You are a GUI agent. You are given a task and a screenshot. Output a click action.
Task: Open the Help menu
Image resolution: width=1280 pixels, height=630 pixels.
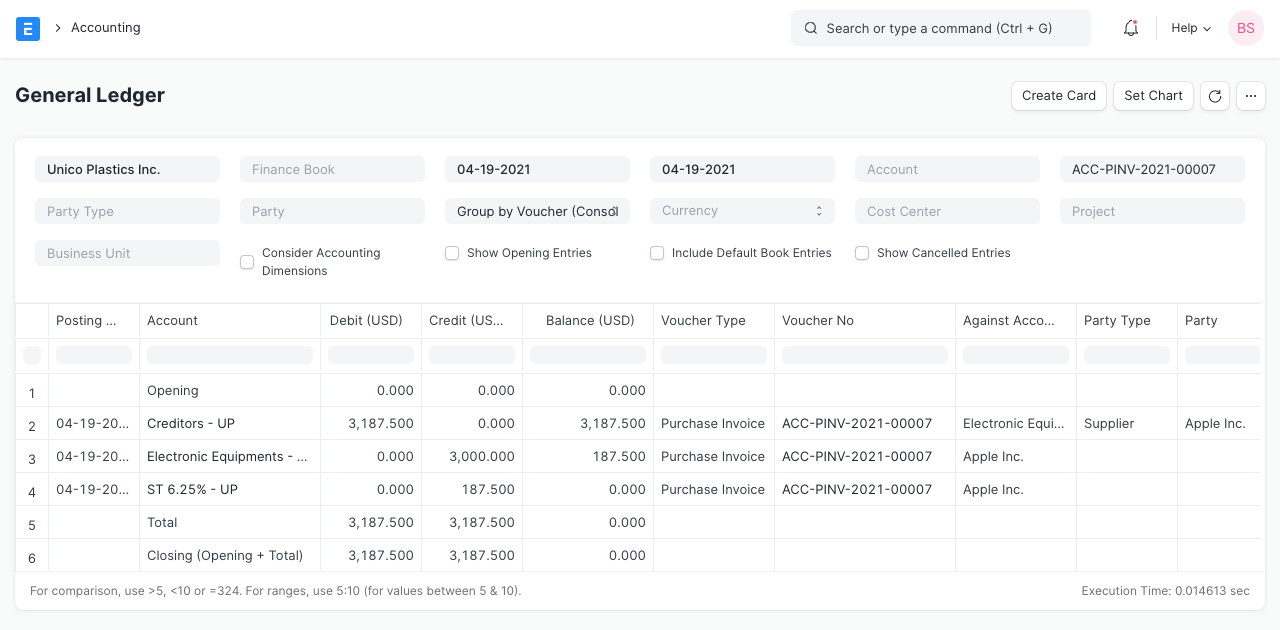tap(1183, 28)
